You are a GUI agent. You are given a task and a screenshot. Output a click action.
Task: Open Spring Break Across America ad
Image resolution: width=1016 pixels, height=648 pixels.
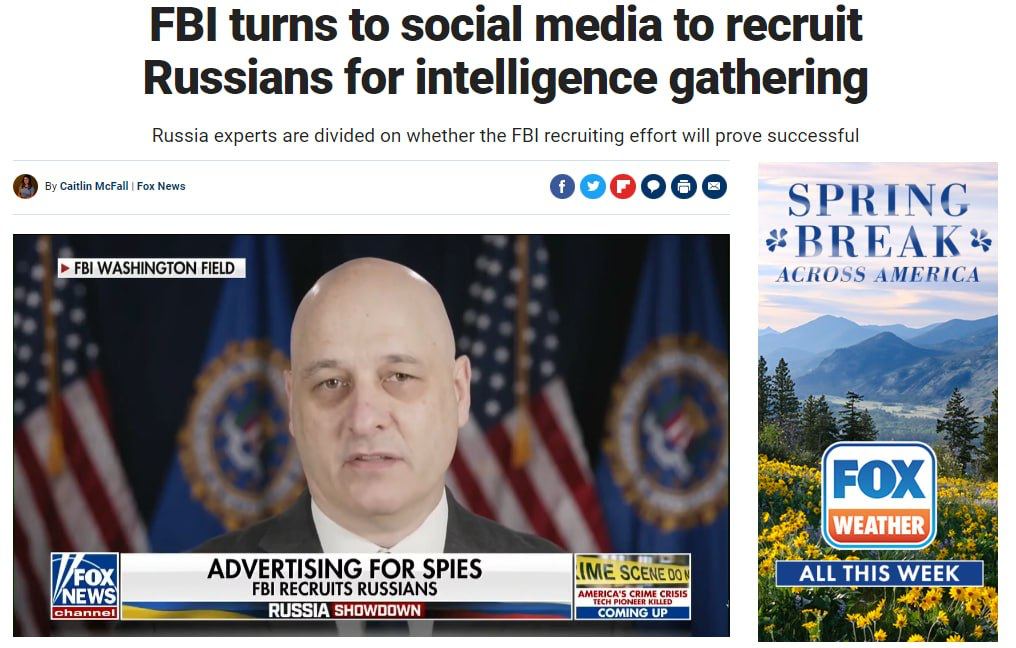click(x=878, y=402)
